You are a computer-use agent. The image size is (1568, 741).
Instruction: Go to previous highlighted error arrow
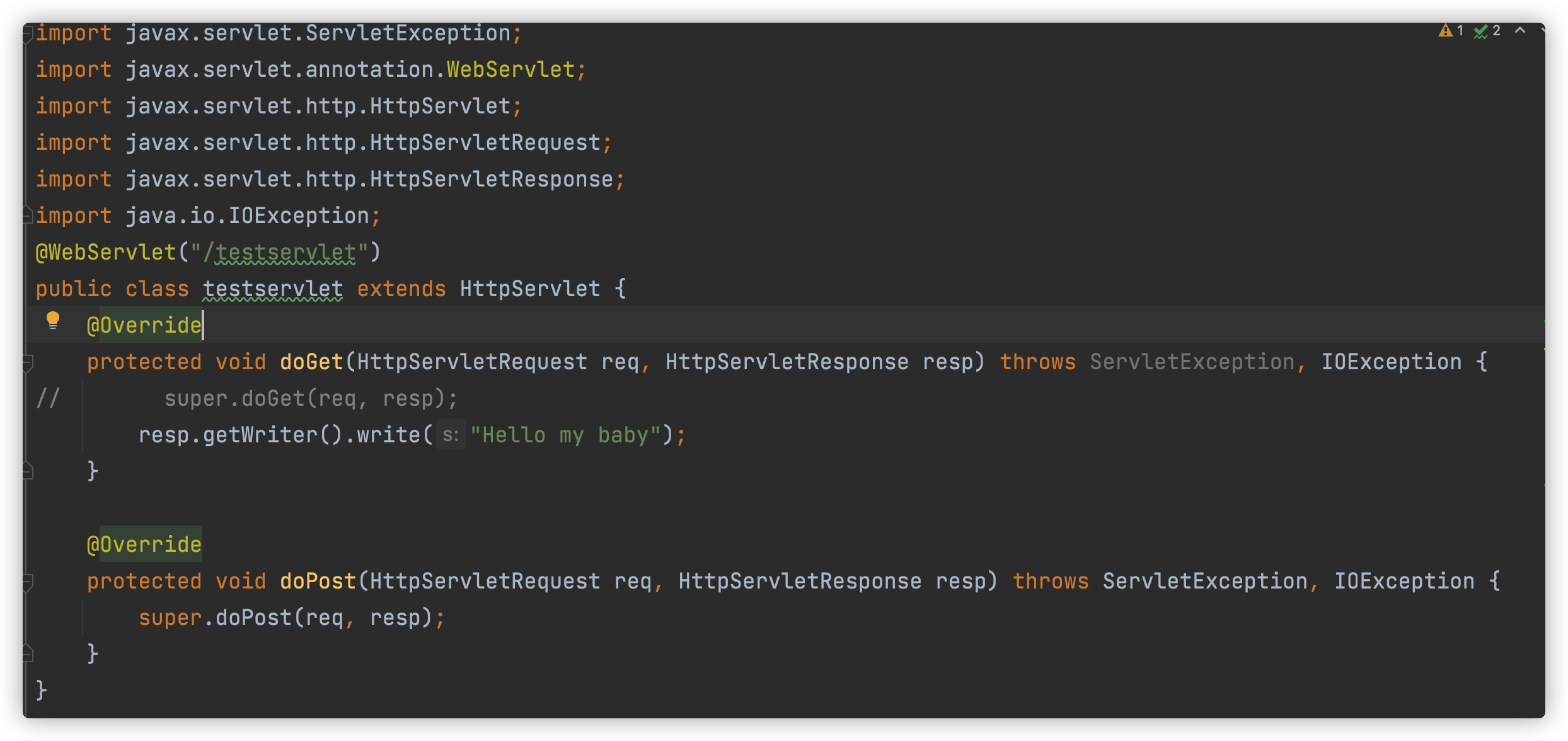point(1519,30)
